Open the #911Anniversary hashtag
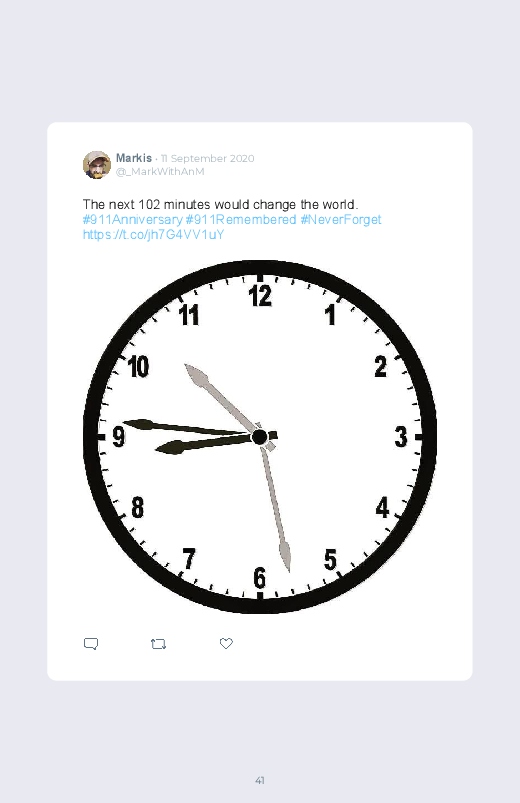The width and height of the screenshot is (520, 803). point(133,220)
